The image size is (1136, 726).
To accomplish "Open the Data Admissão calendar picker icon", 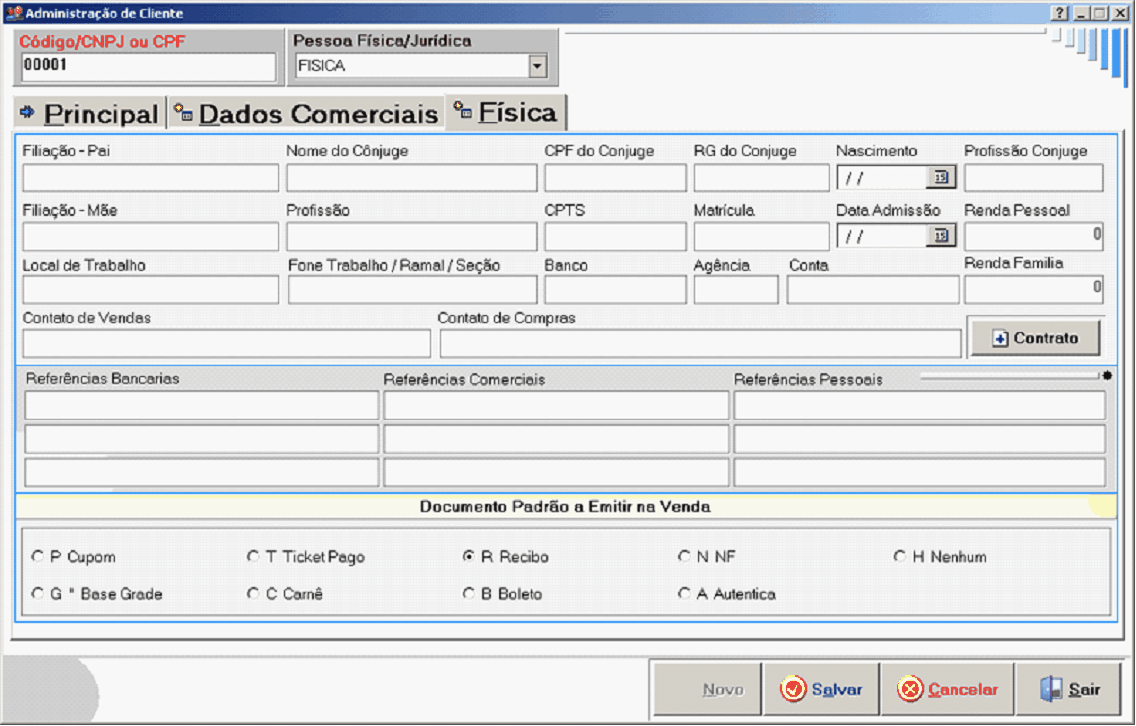I will (x=940, y=236).
